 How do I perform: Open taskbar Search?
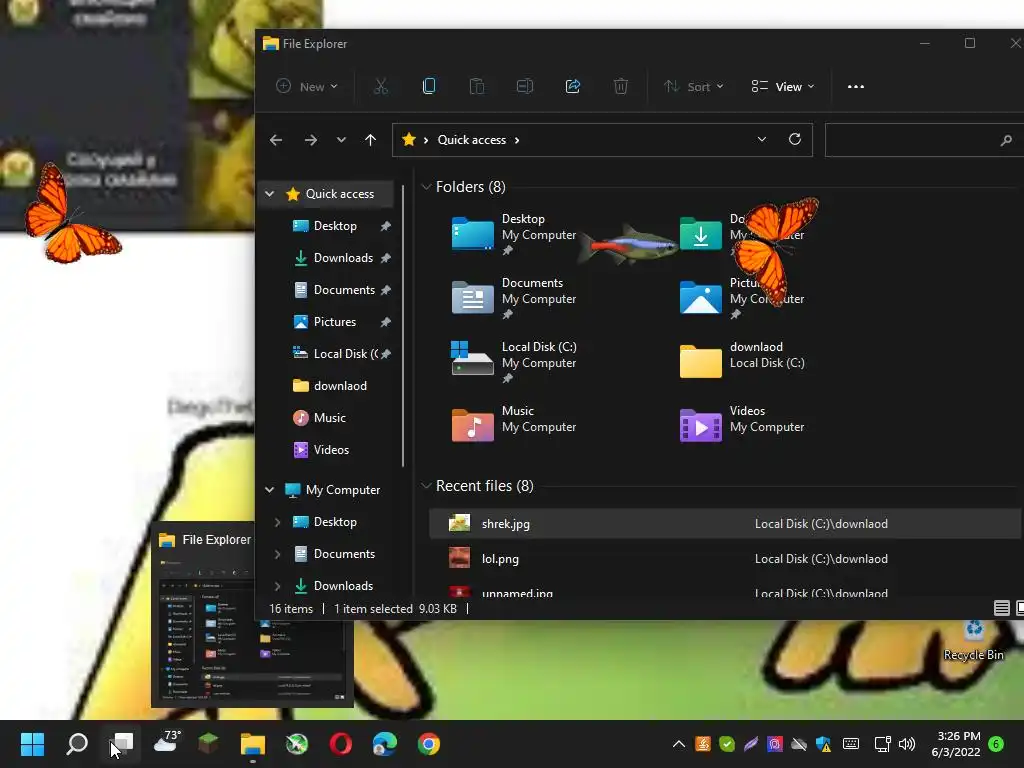click(x=77, y=744)
